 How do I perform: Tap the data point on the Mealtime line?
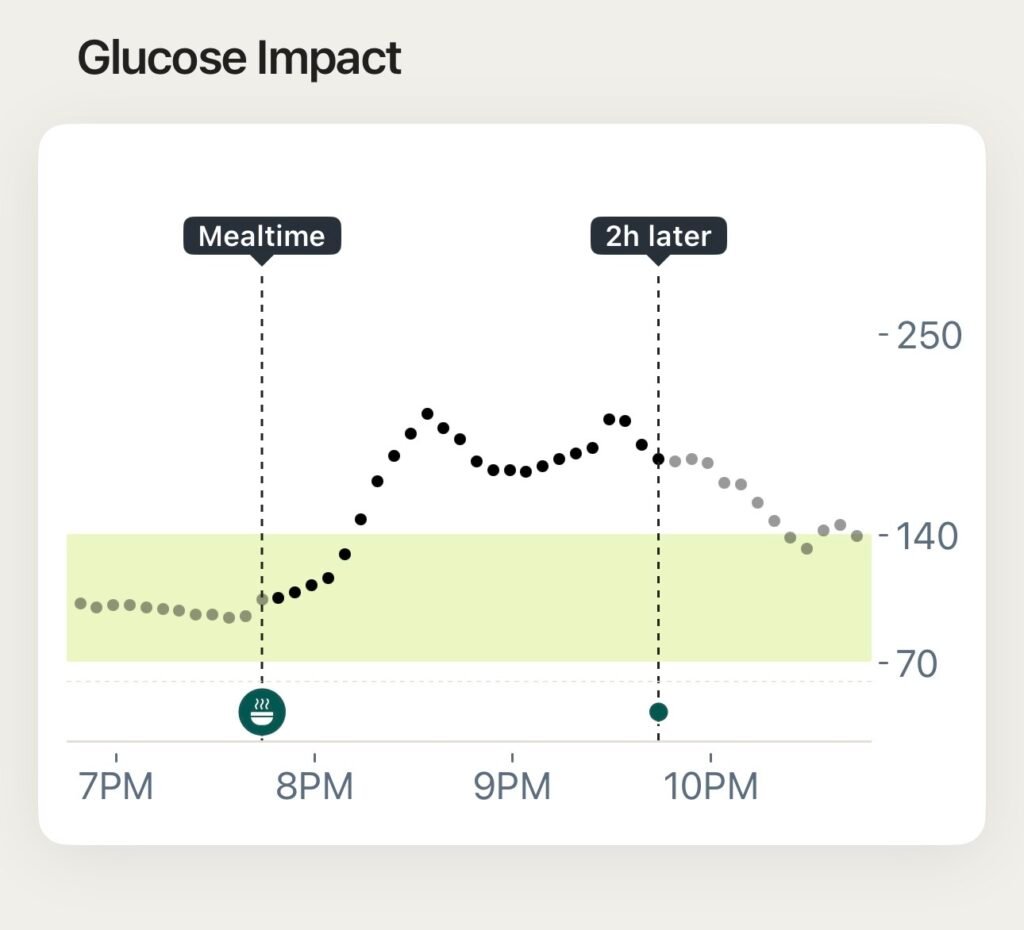262,600
